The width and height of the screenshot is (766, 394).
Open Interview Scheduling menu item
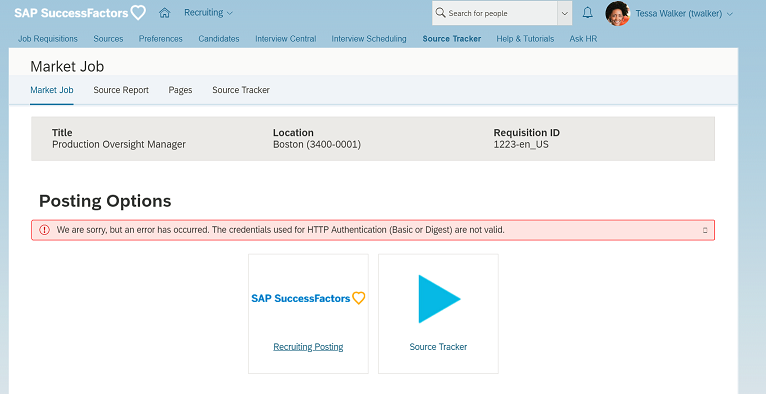(369, 39)
